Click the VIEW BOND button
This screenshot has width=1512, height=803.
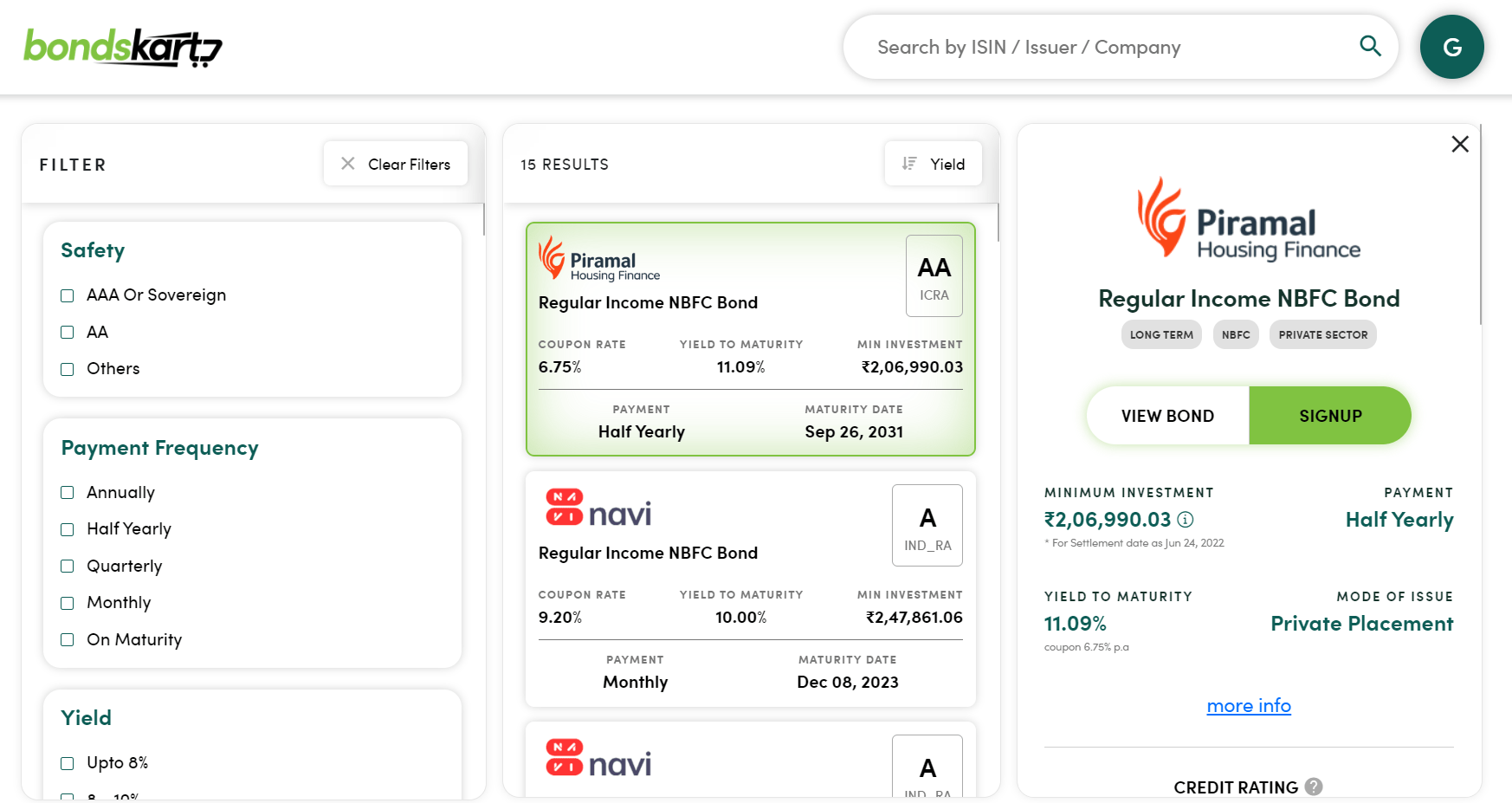pyautogui.click(x=1166, y=416)
